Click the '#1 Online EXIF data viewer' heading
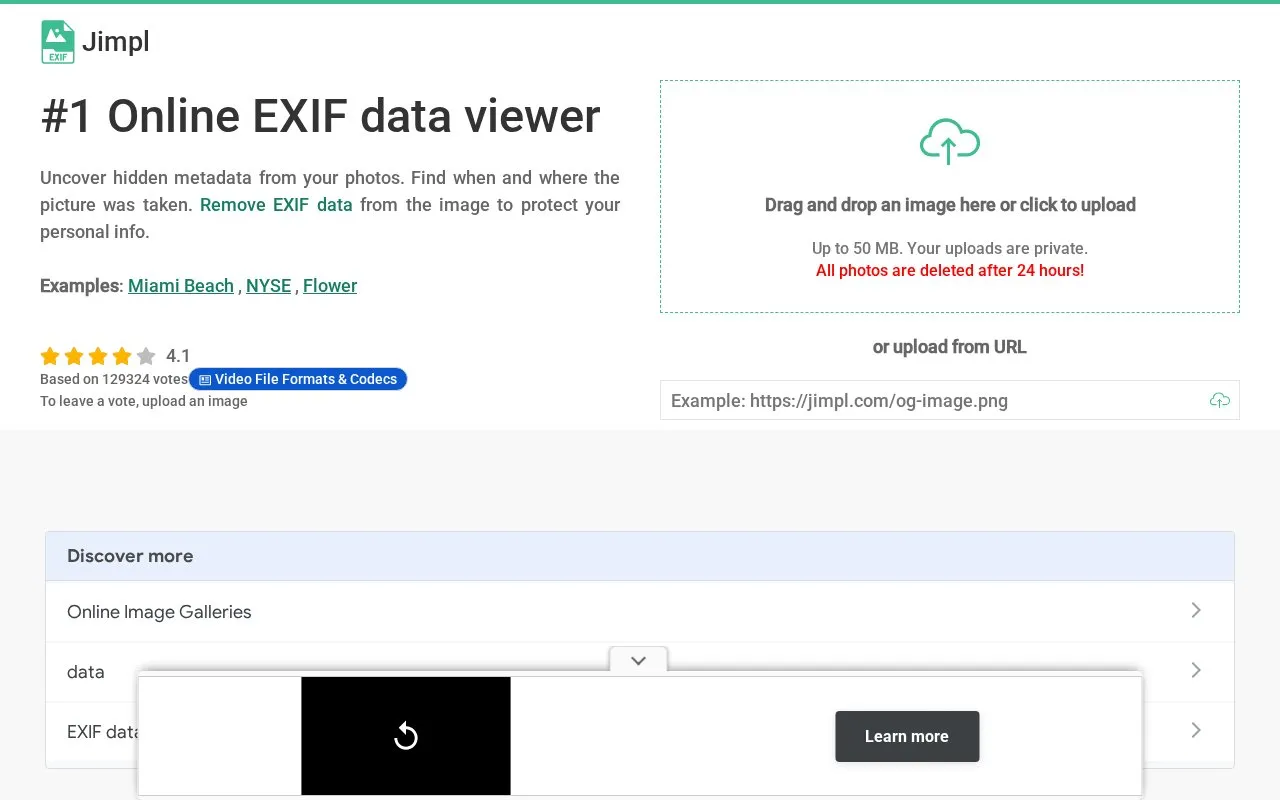1280x800 pixels. [320, 116]
